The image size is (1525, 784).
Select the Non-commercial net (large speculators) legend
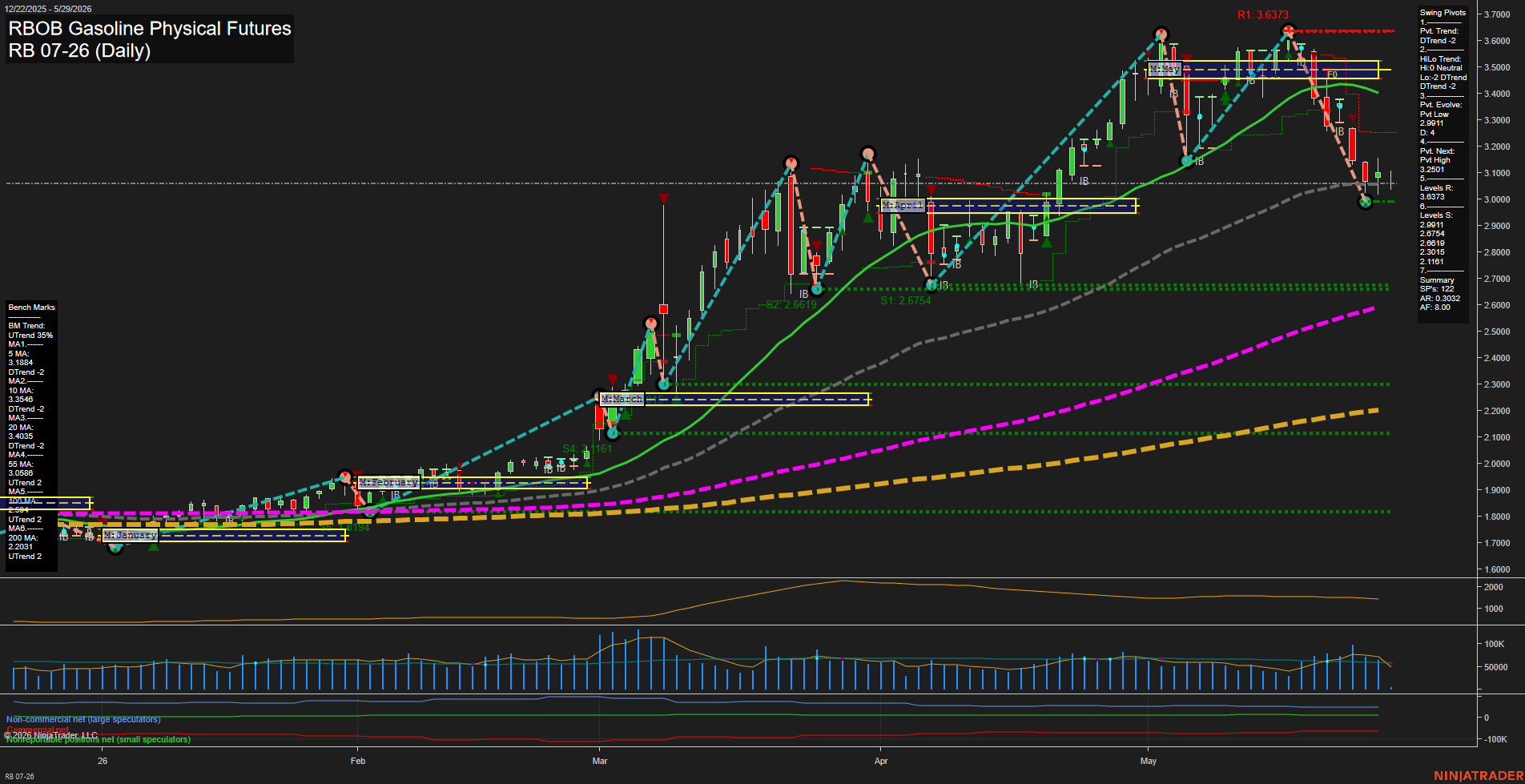83,720
